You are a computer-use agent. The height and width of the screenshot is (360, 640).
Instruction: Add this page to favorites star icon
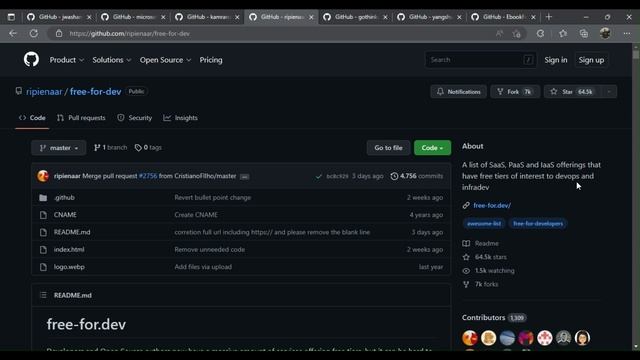[517, 34]
